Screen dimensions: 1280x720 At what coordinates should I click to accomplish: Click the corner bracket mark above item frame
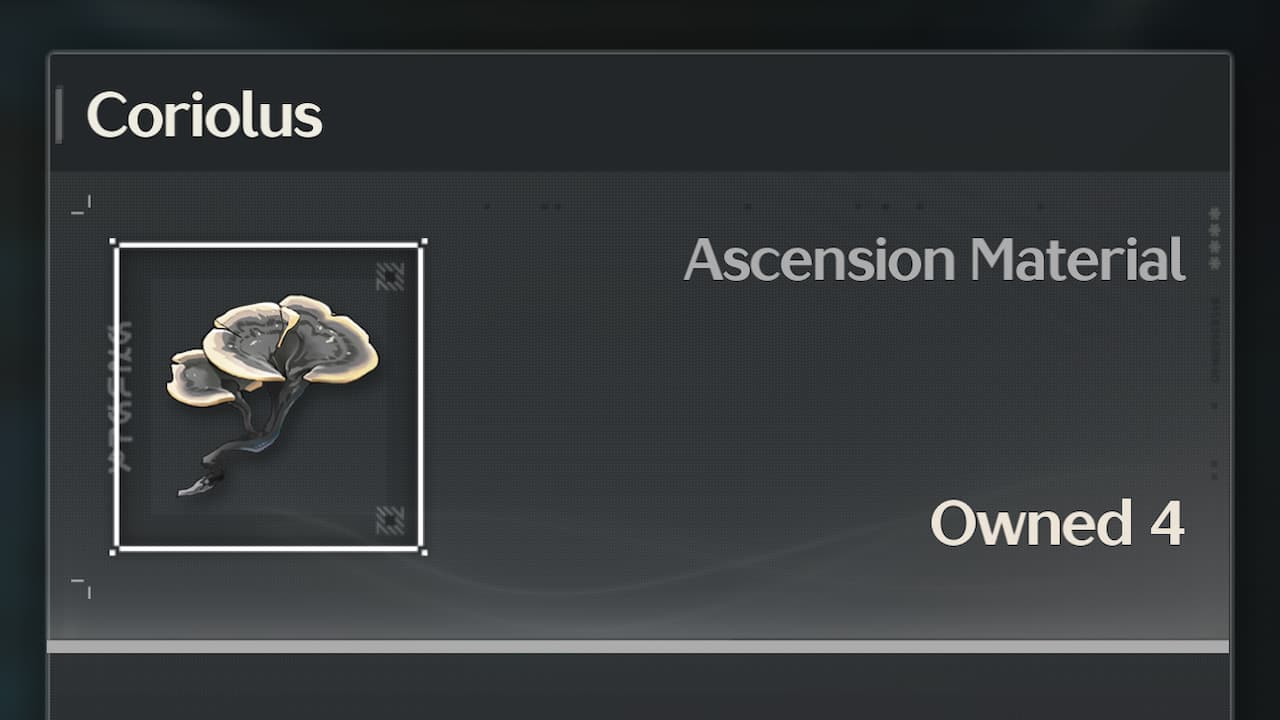click(x=81, y=205)
